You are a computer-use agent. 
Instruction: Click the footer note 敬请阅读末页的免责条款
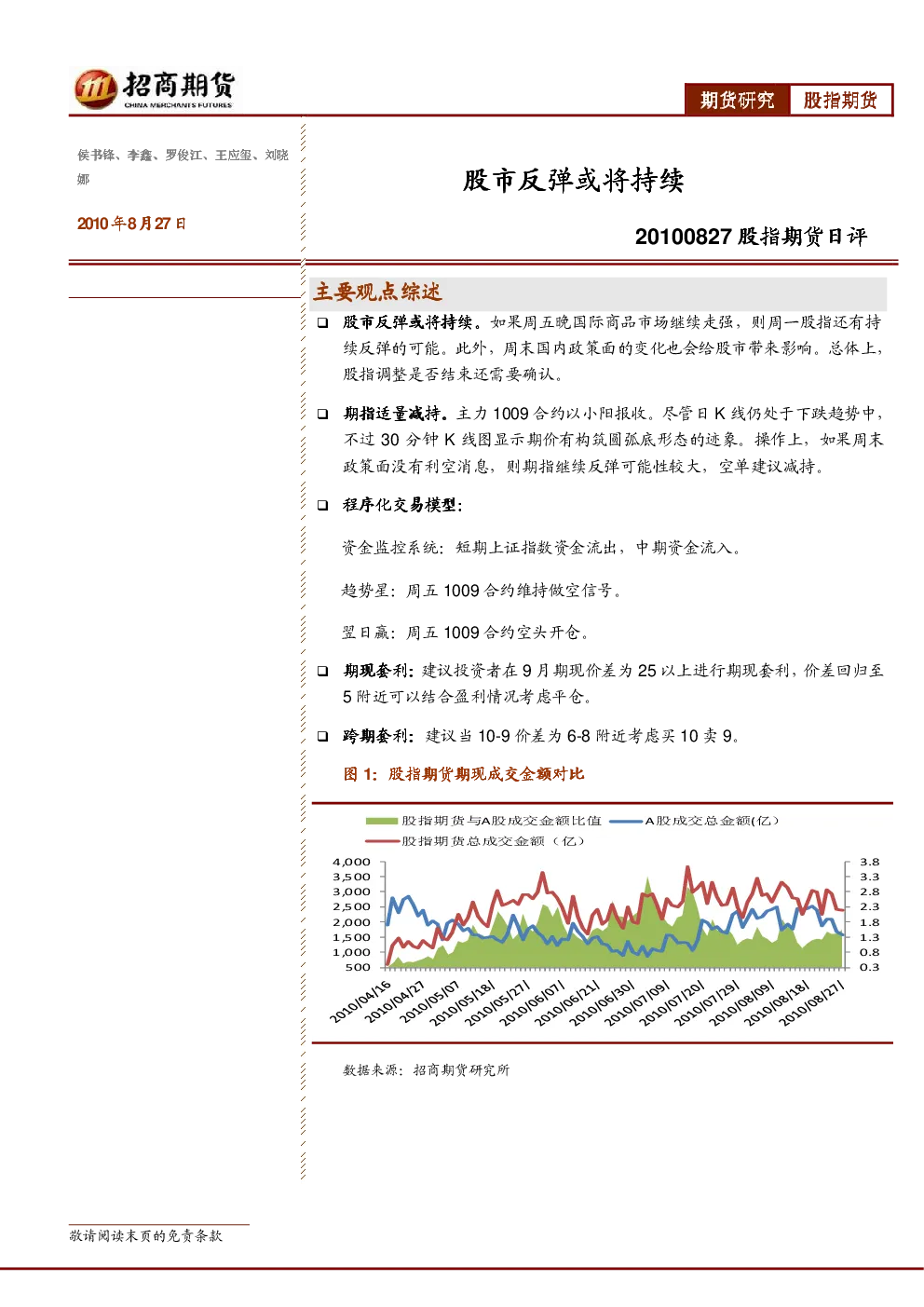(146, 1236)
